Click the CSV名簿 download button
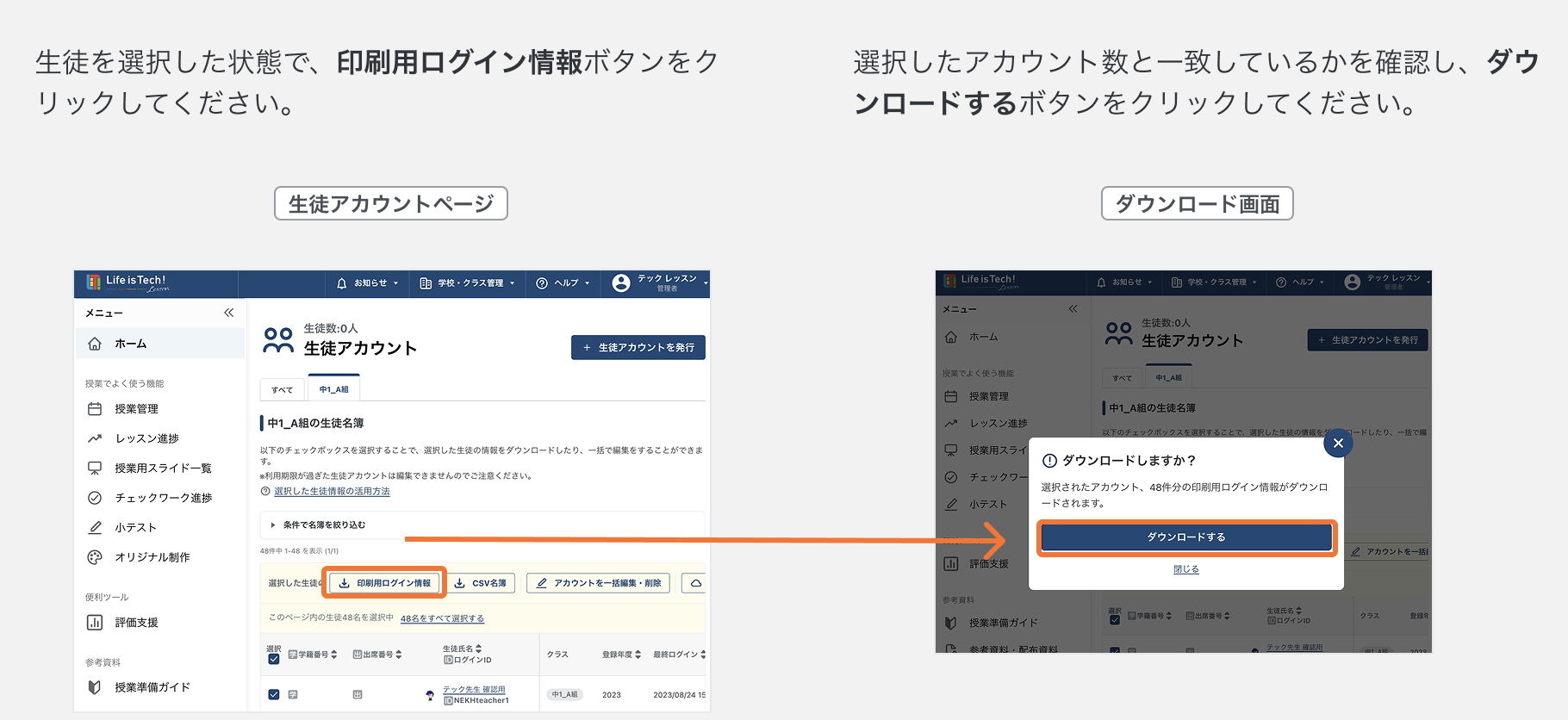Viewport: 1568px width, 720px height. (481, 583)
